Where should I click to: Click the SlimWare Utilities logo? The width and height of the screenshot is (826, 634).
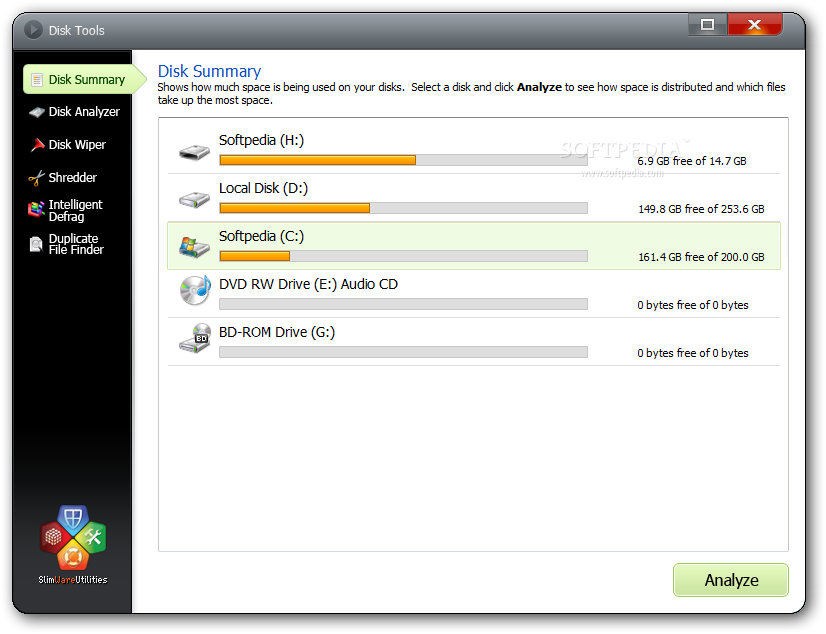(x=73, y=538)
